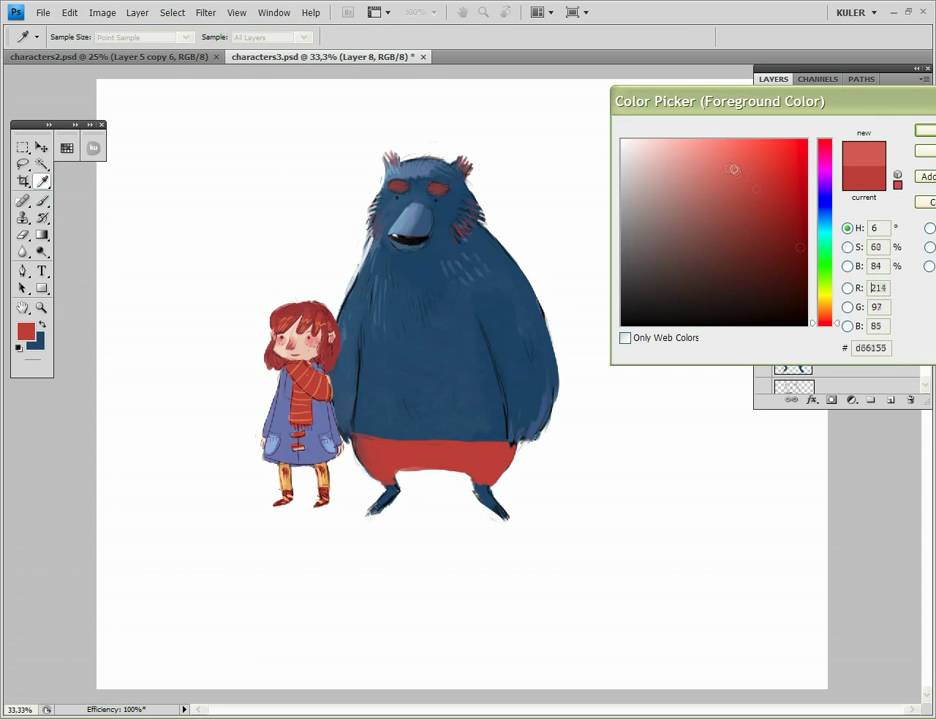Click the current color swatch in Color Picker

point(864,179)
